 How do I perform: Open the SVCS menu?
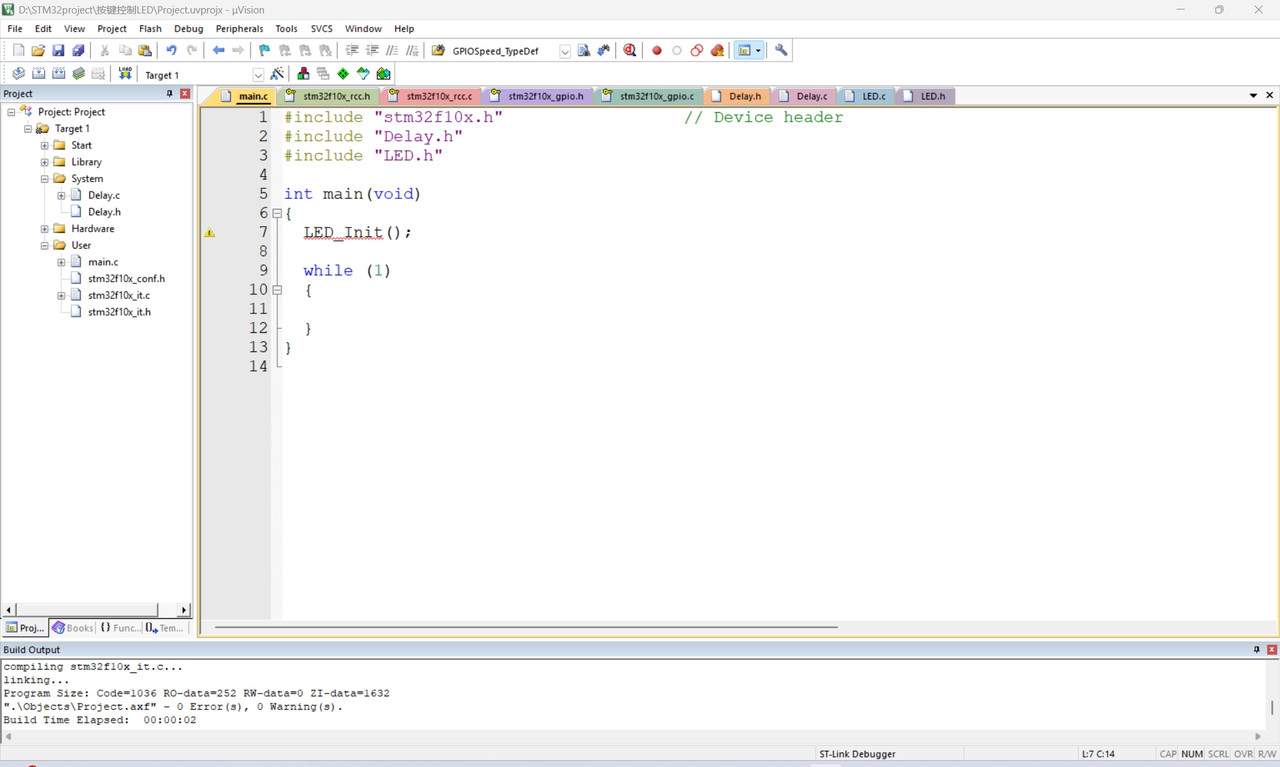(321, 29)
